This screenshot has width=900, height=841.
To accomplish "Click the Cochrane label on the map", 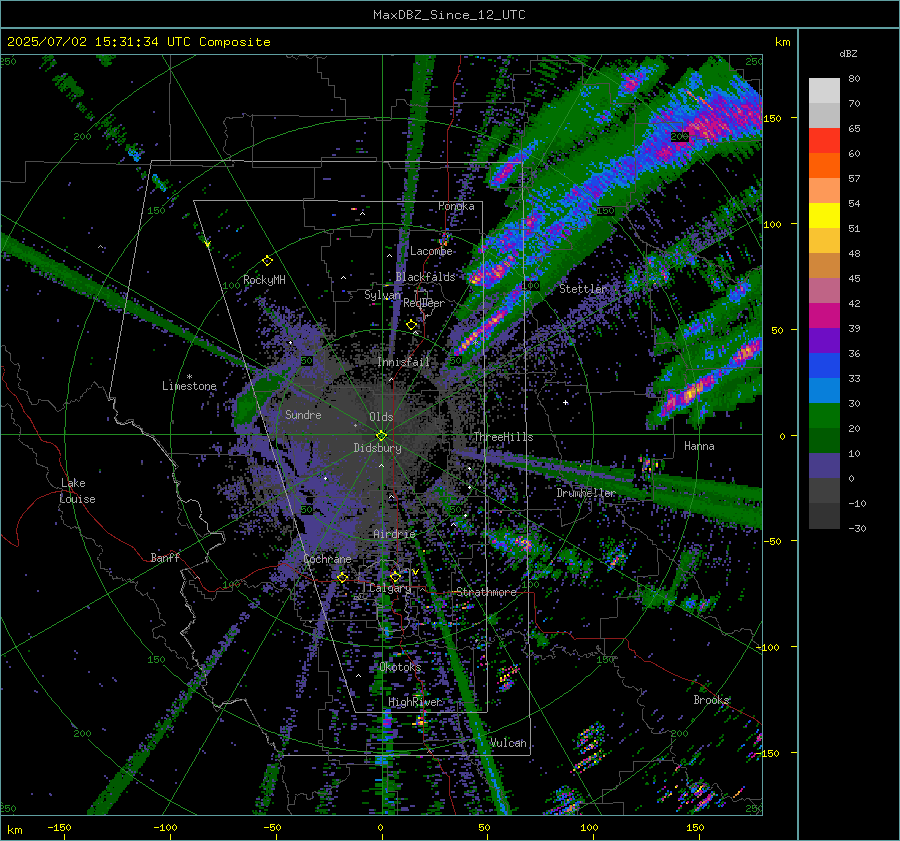I will (x=327, y=559).
